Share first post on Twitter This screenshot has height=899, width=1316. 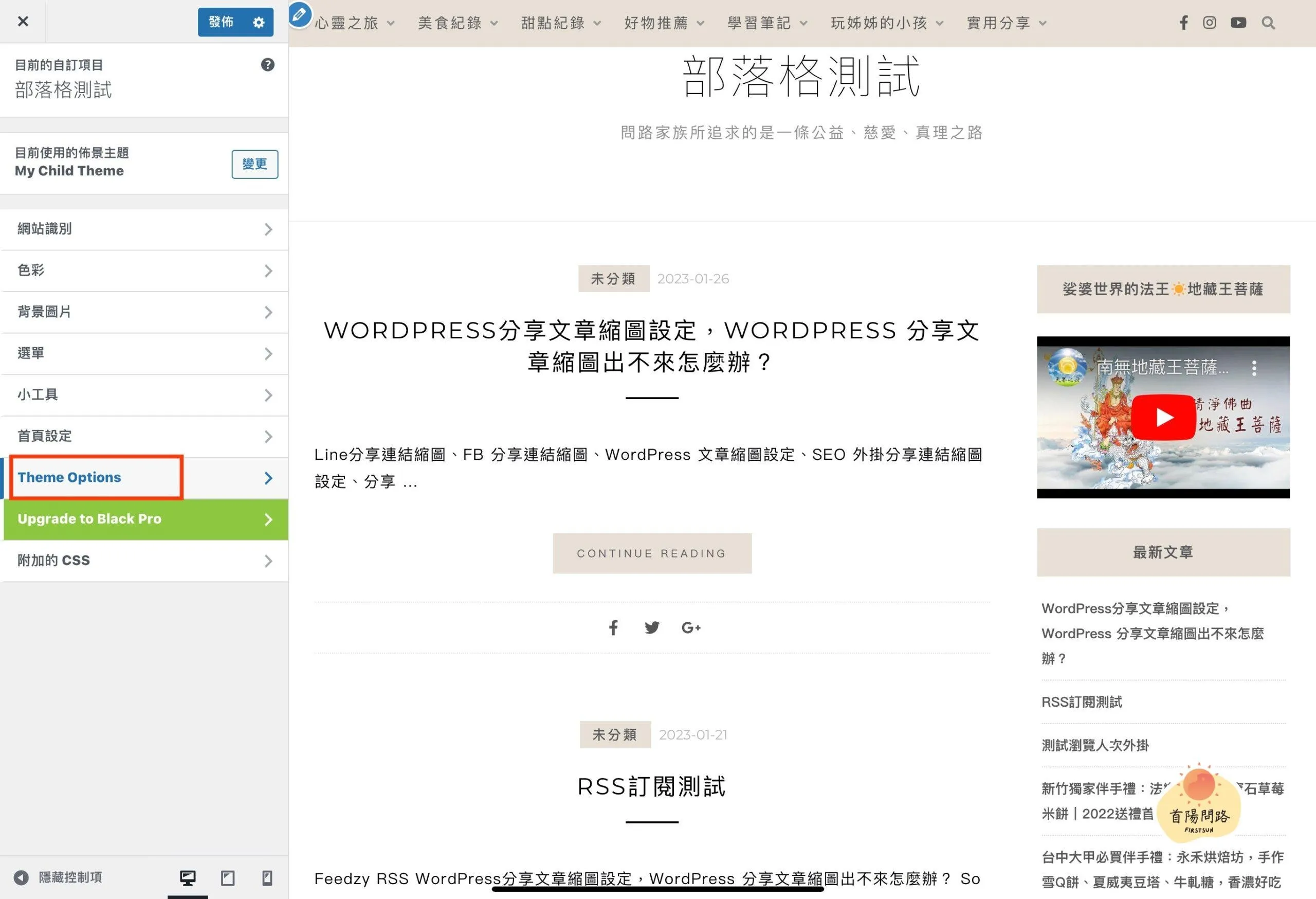651,627
